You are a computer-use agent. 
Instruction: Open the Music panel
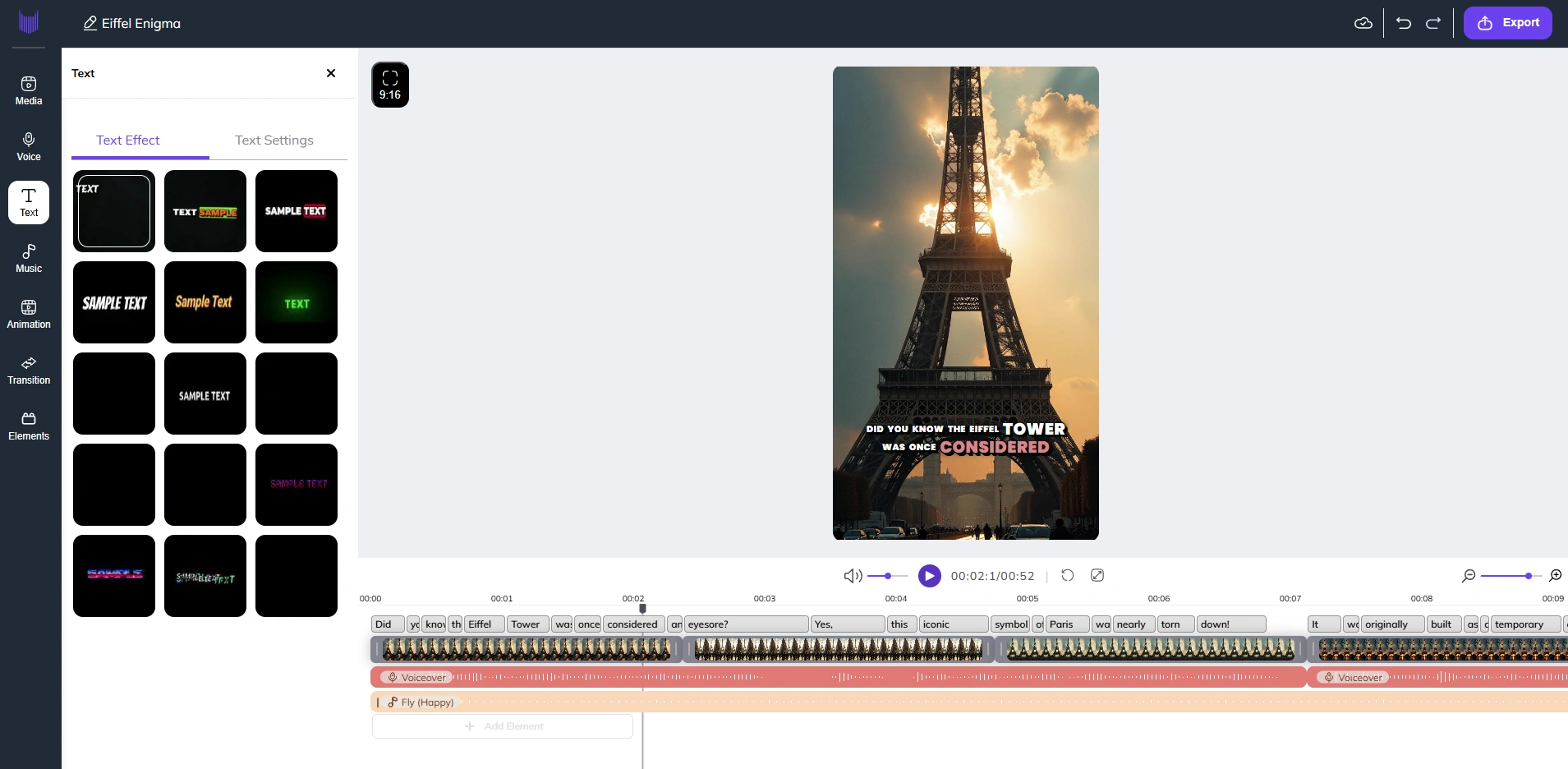29,258
